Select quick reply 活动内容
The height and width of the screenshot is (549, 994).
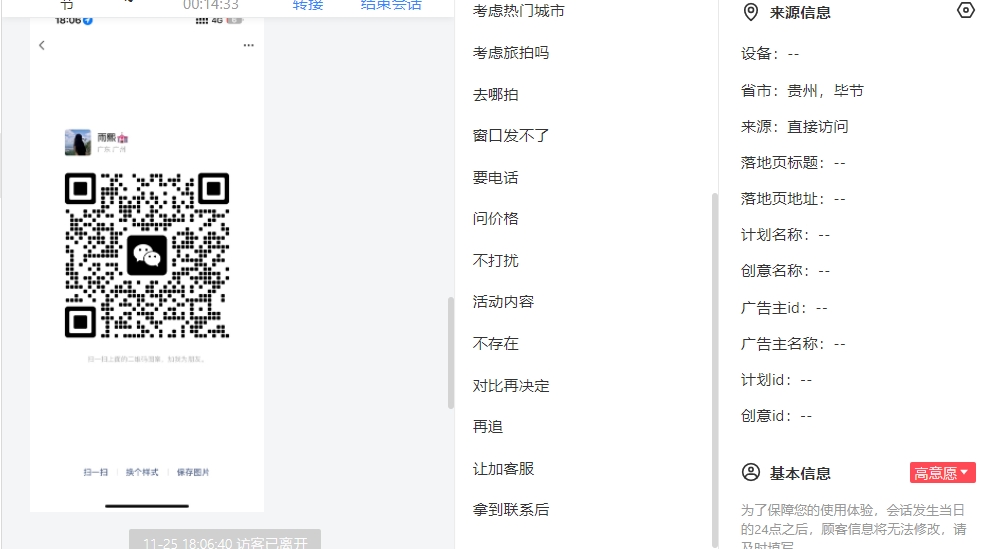click(x=503, y=302)
